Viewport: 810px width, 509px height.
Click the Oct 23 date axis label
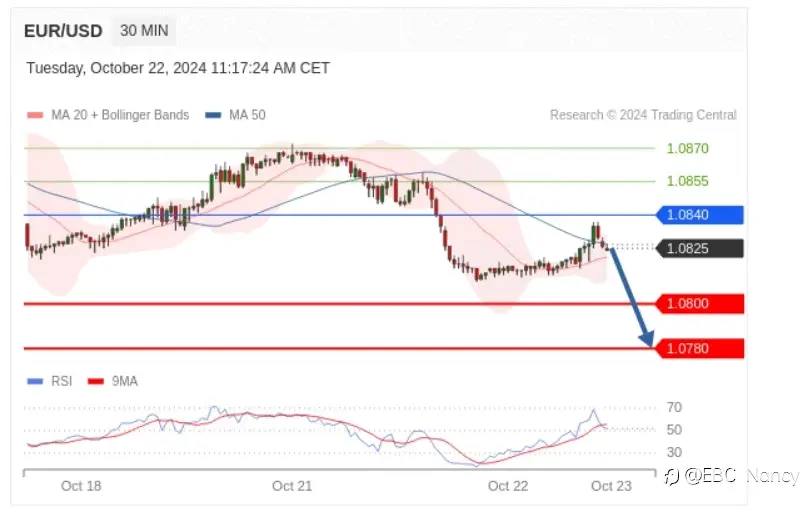(x=611, y=486)
